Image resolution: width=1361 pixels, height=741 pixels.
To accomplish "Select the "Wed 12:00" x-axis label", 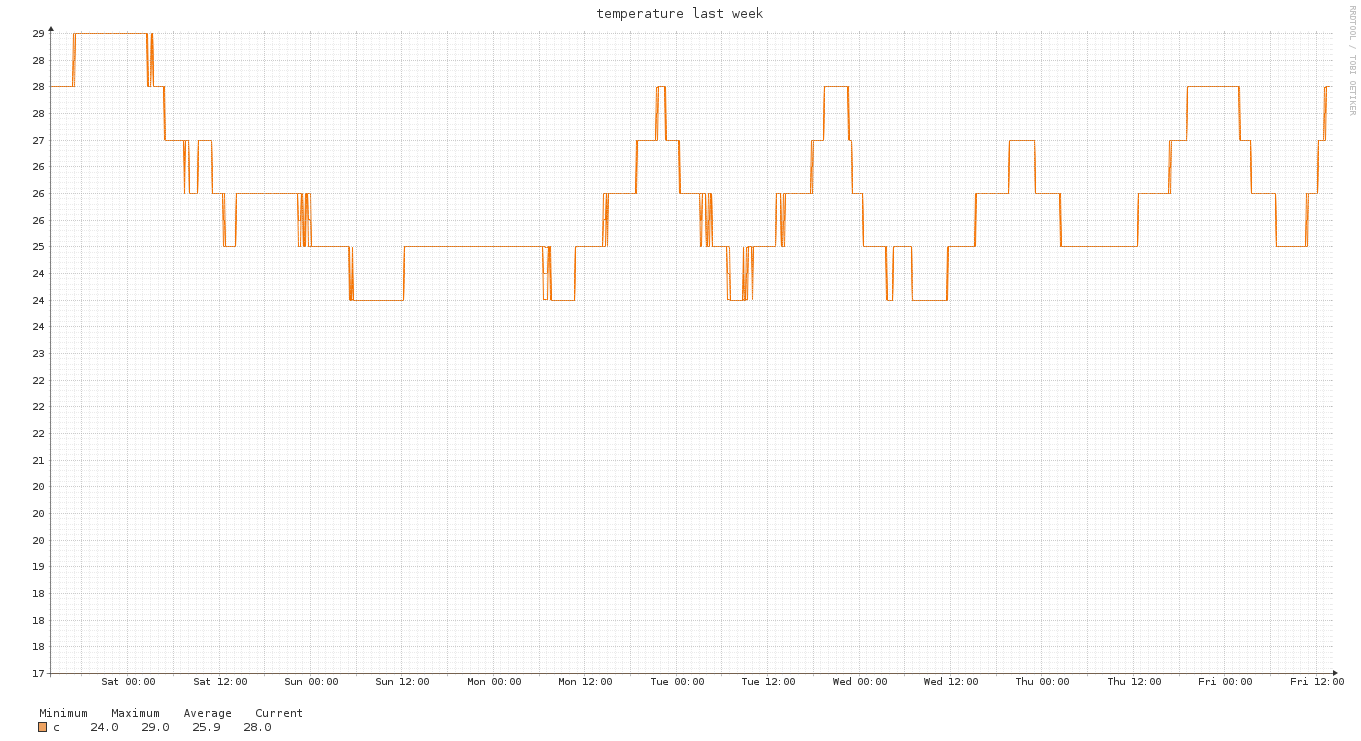I will coord(951,682).
